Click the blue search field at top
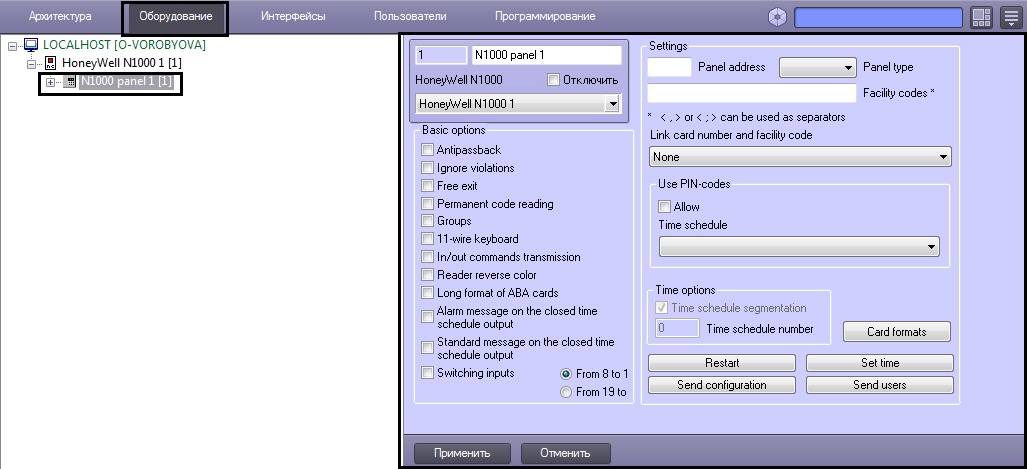The image size is (1027, 469). 878,18
